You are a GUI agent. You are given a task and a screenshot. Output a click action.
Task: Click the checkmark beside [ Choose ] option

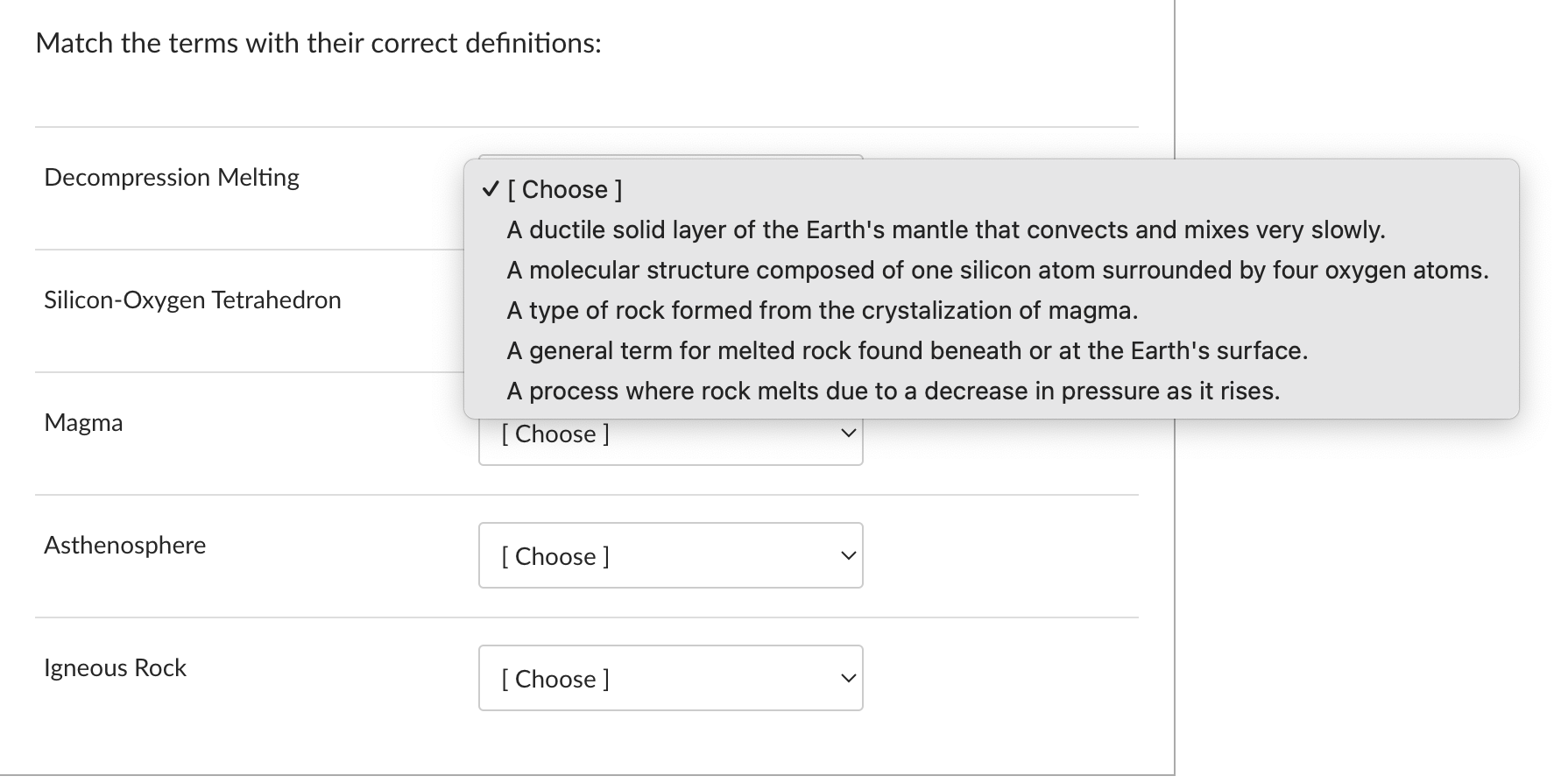[491, 189]
